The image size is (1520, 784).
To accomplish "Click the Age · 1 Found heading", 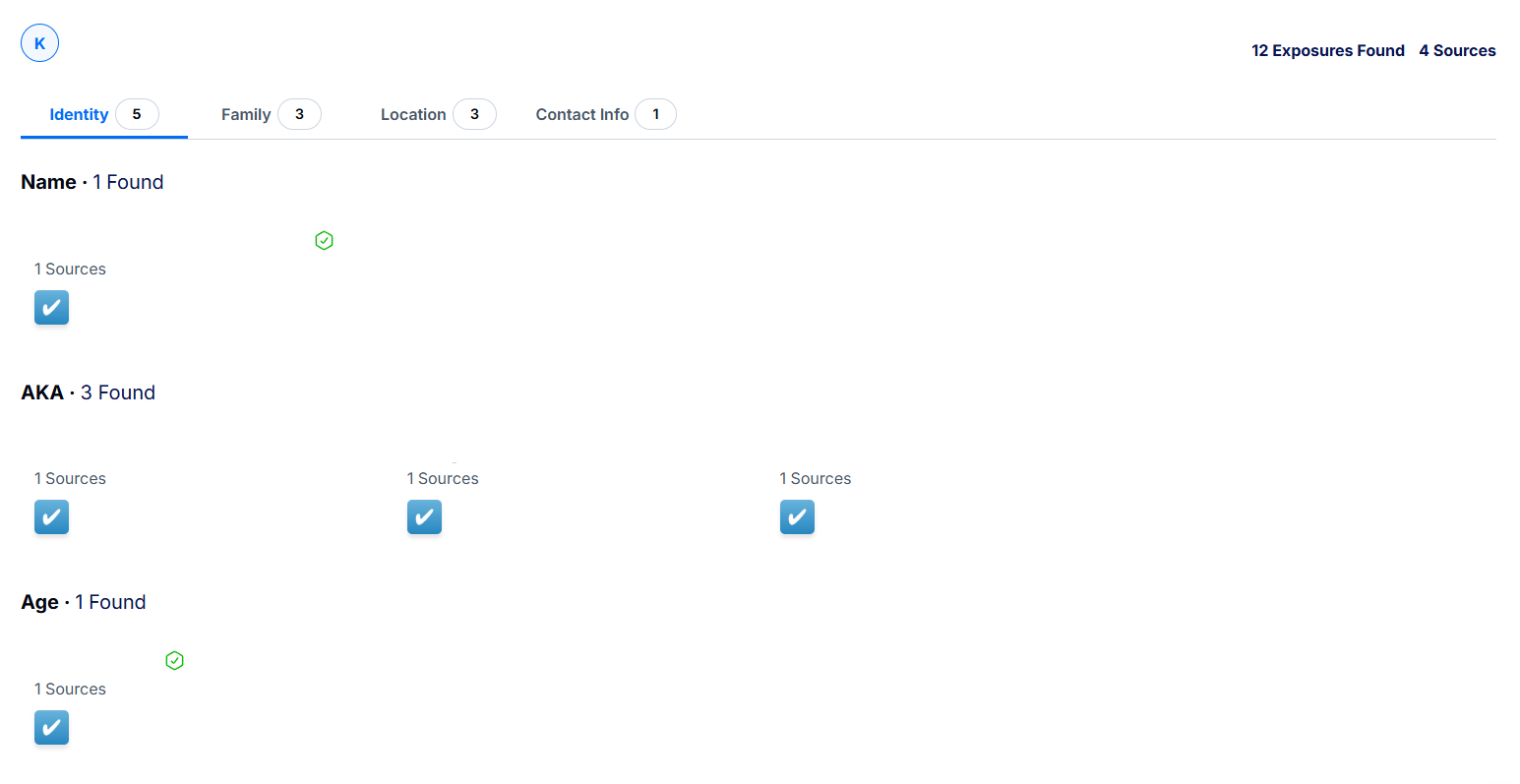I will 84,603.
